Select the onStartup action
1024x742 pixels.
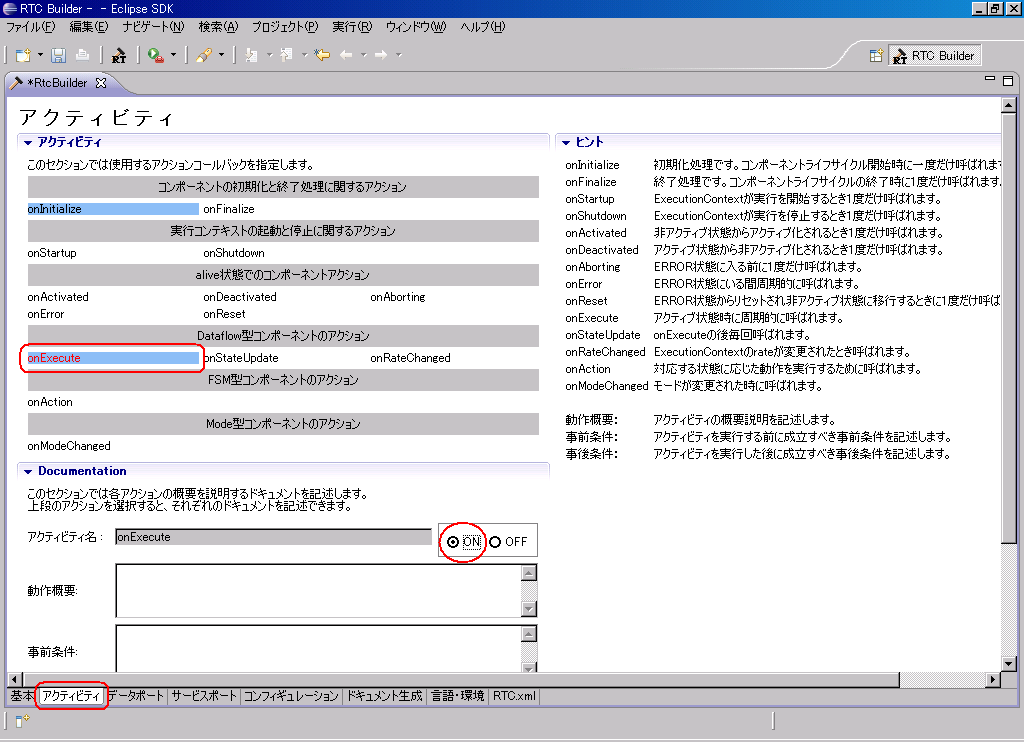tap(52, 253)
